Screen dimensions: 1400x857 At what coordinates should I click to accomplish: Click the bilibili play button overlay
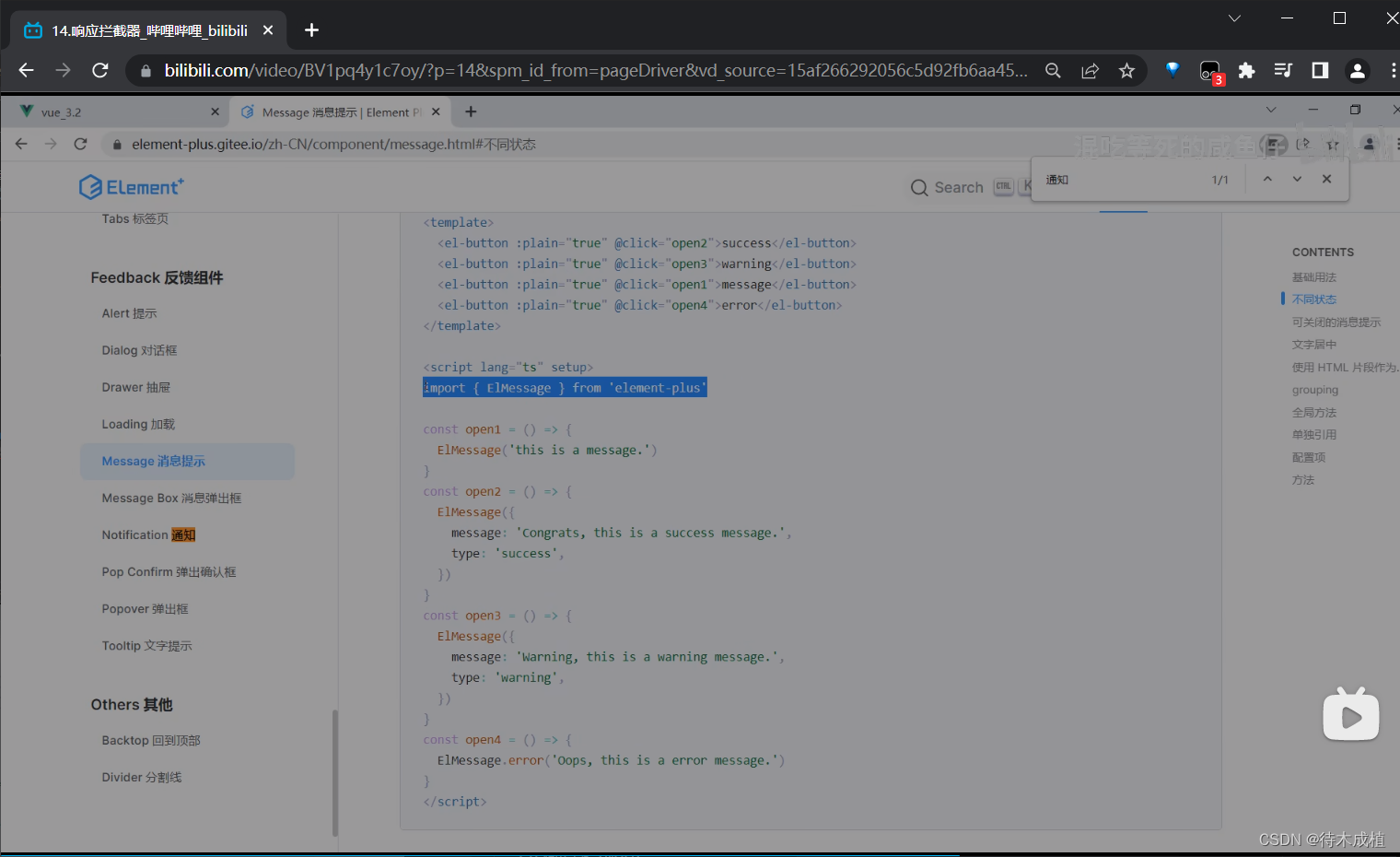point(1350,715)
